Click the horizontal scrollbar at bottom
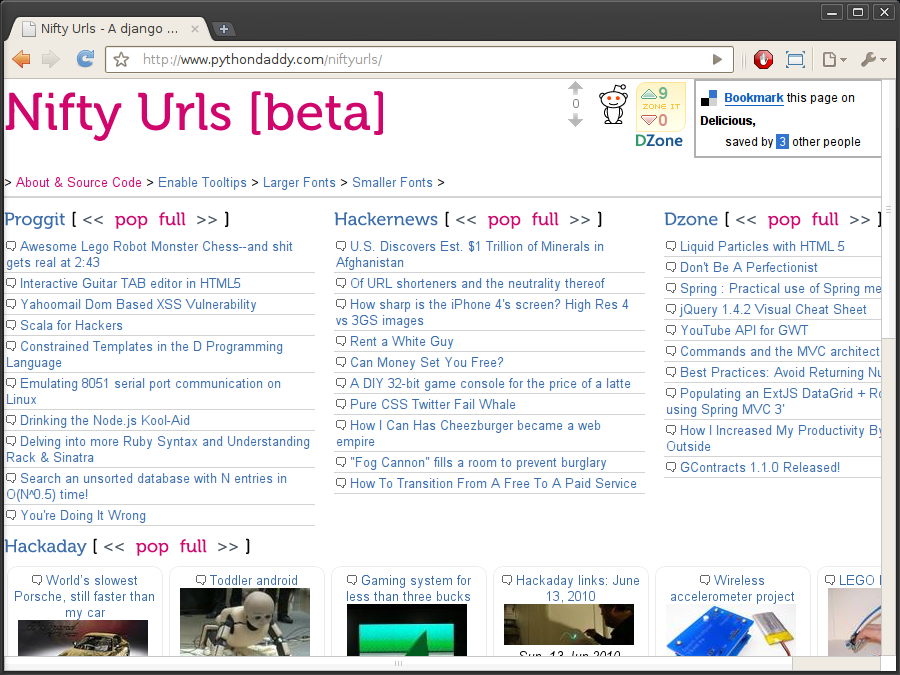The height and width of the screenshot is (675, 900). pos(398,664)
